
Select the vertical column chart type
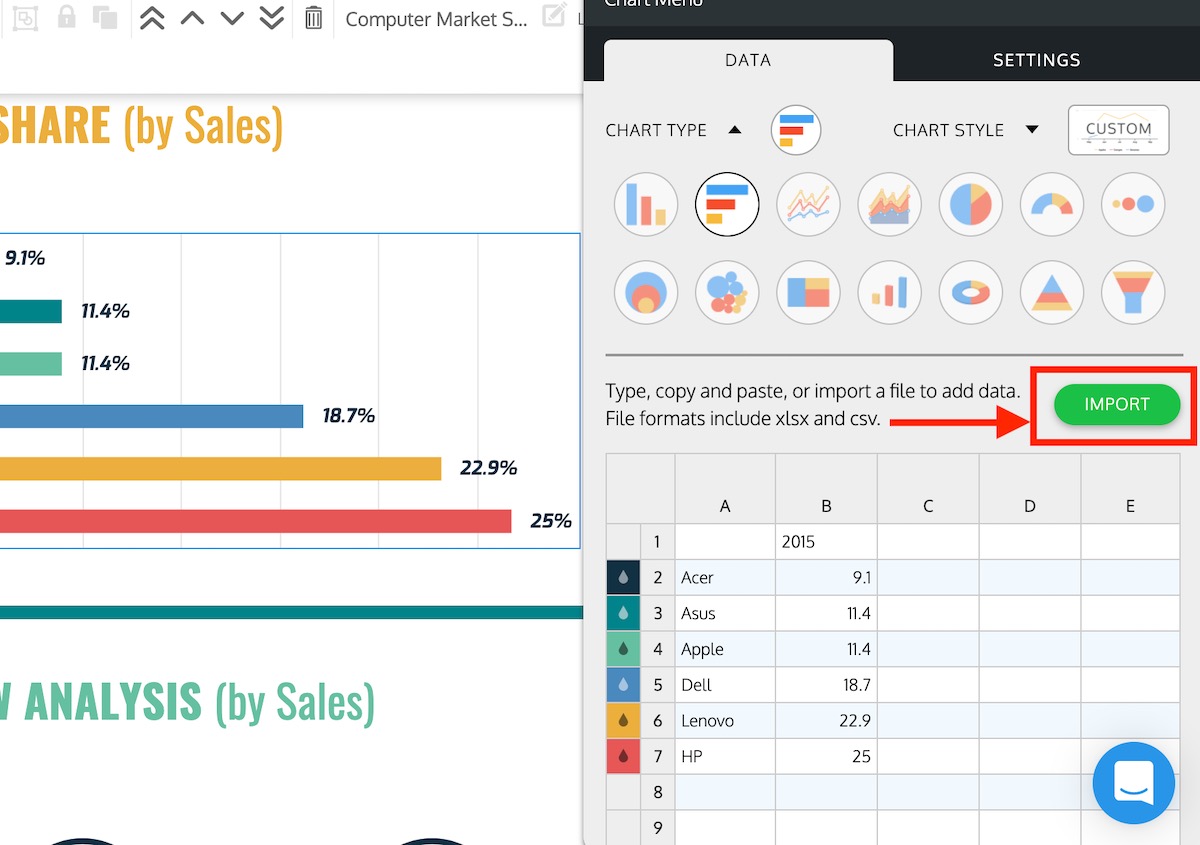(646, 204)
